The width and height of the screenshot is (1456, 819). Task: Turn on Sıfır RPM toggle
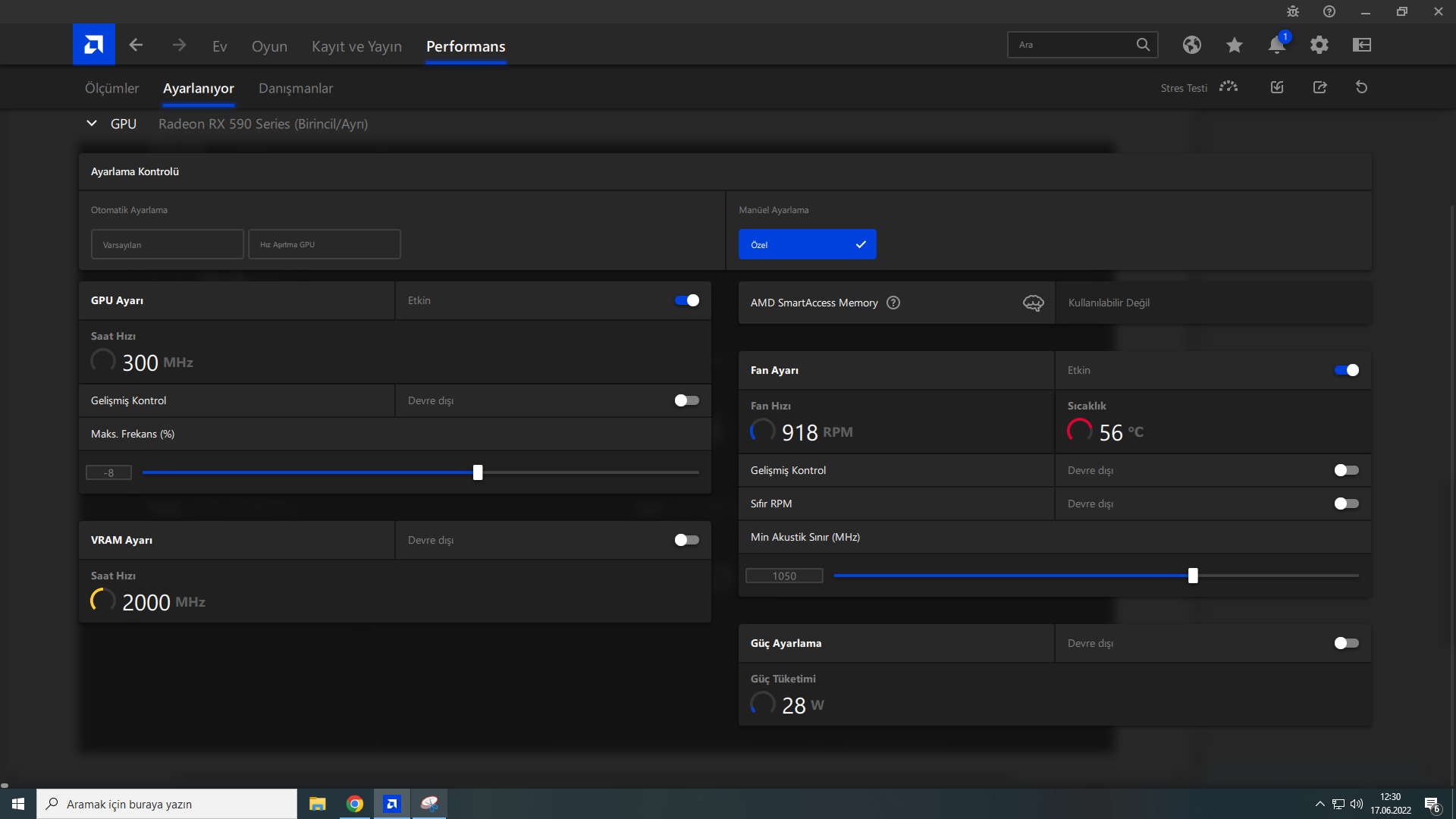pyautogui.click(x=1346, y=504)
